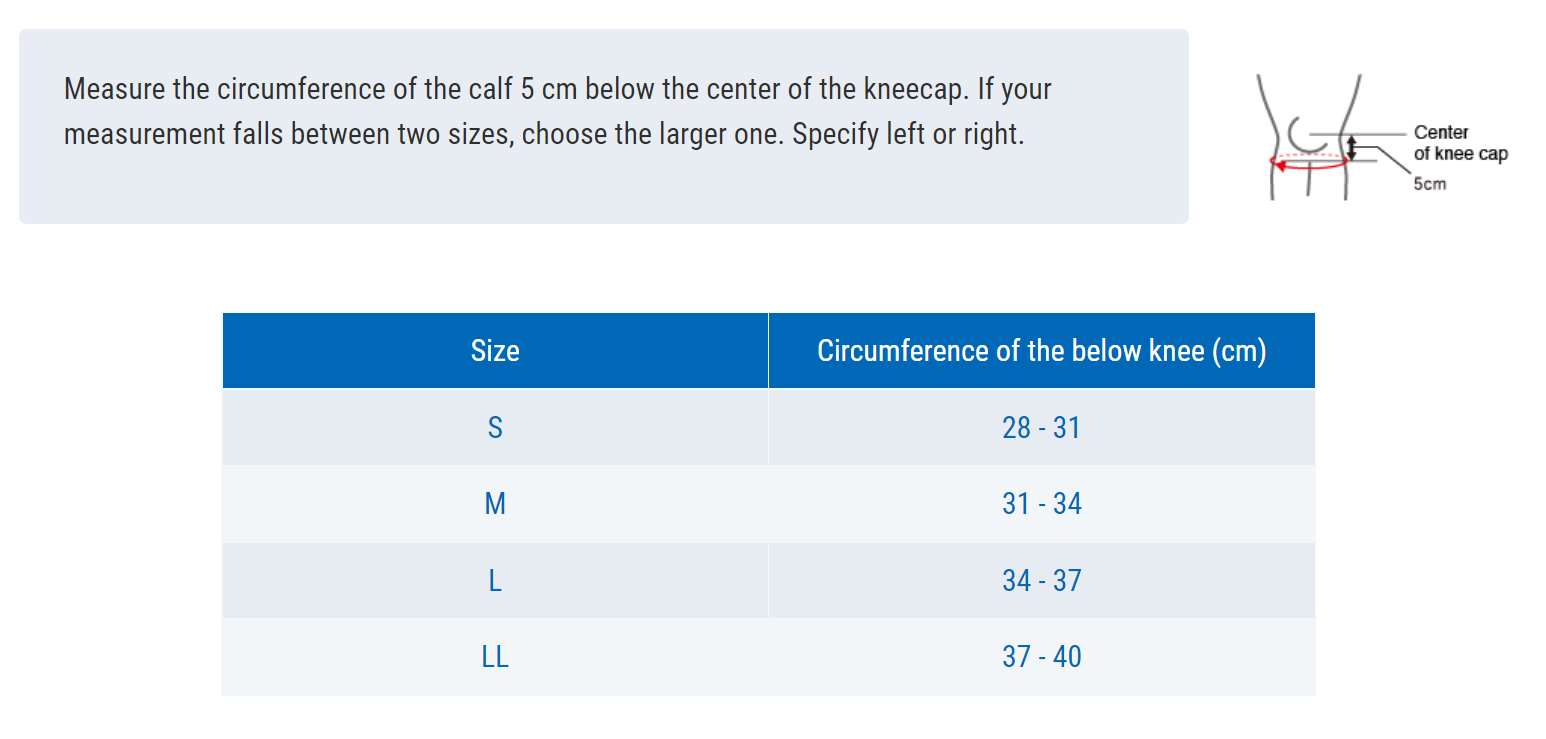1546x739 pixels.
Task: Click the L size cell
Action: (x=495, y=581)
